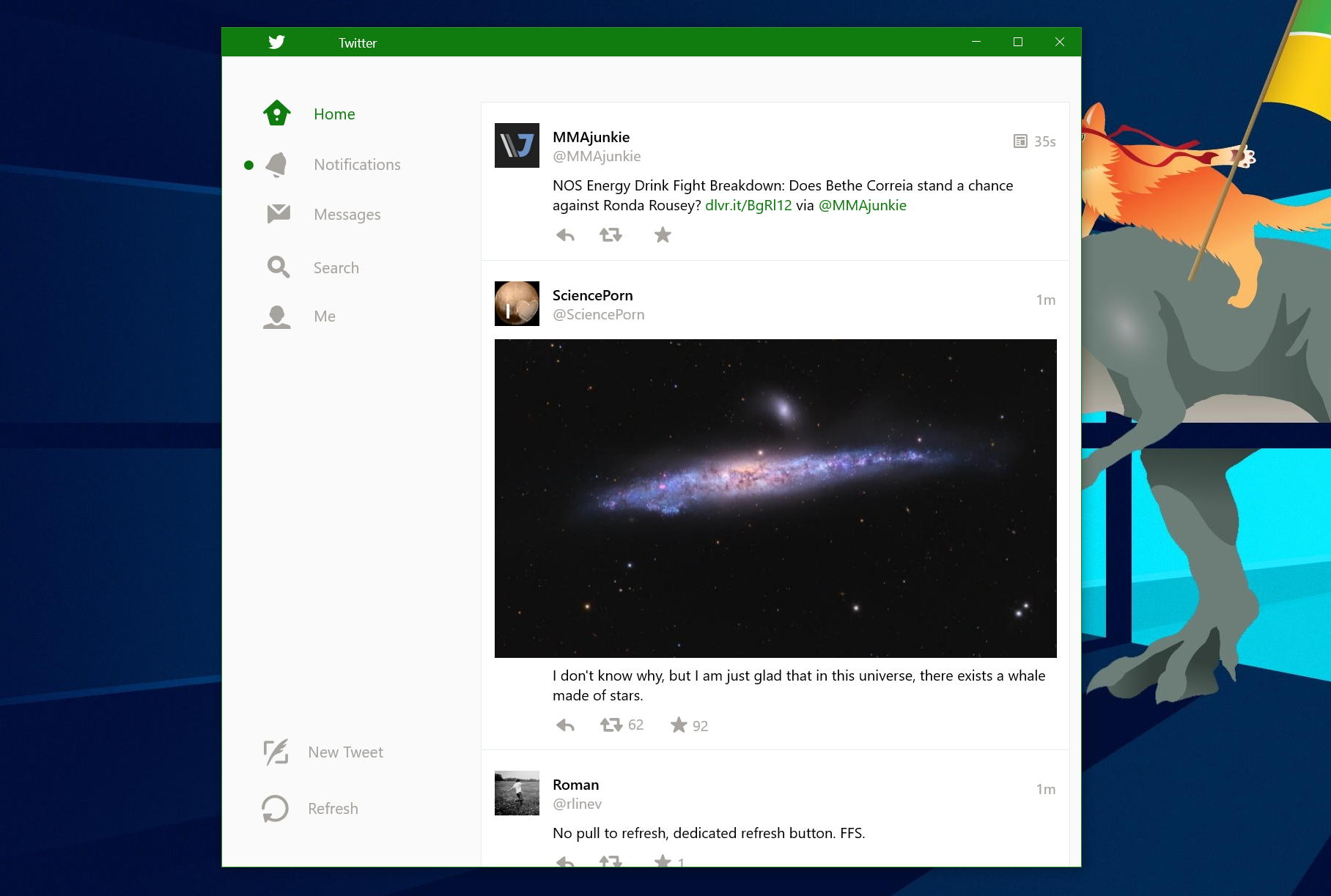Click the Twitter title text in title bar
This screenshot has height=896, width=1331.
(357, 43)
